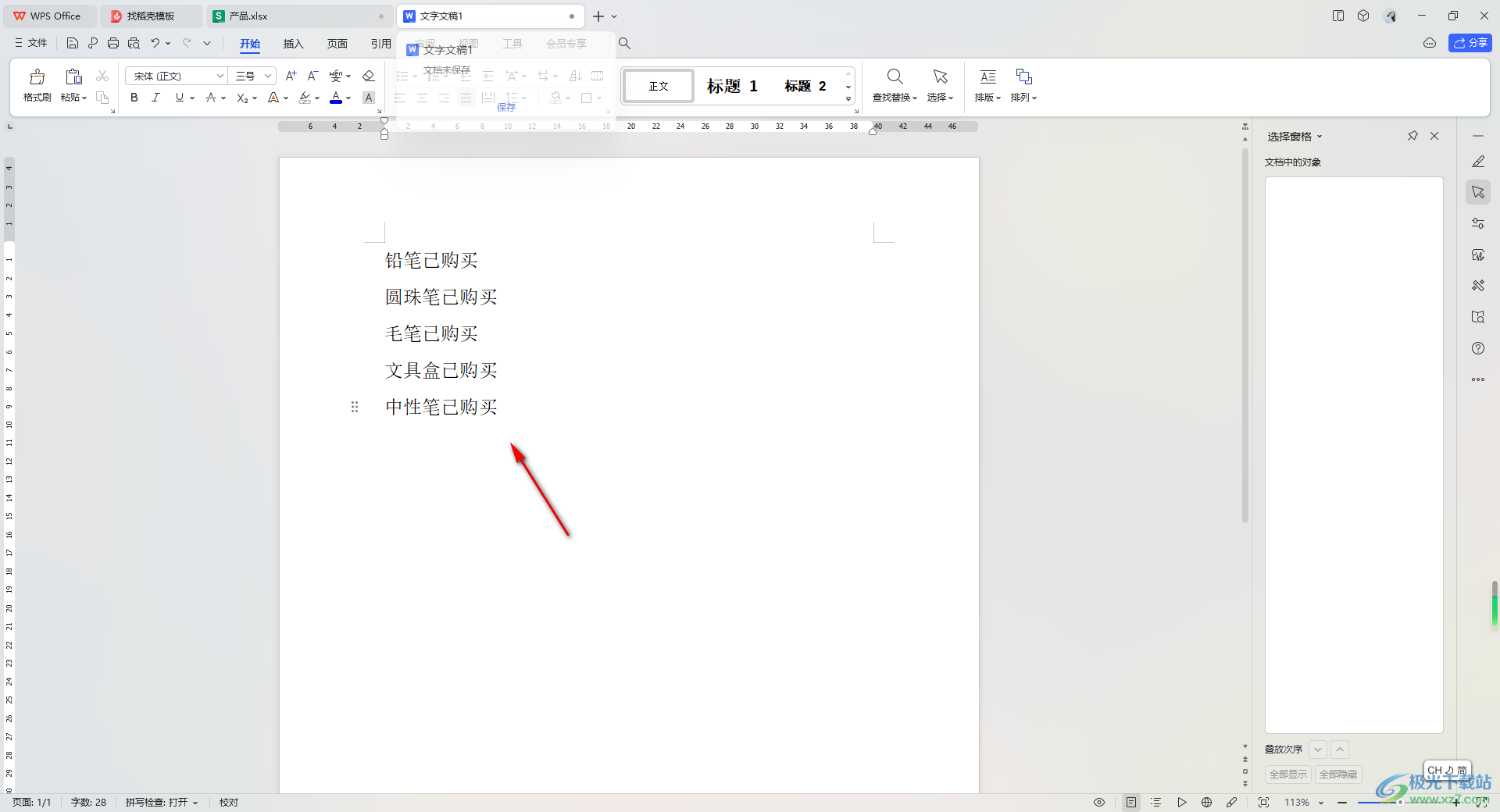The image size is (1500, 812).
Task: Switch to the 产品.xlsx document tab
Action: point(300,16)
